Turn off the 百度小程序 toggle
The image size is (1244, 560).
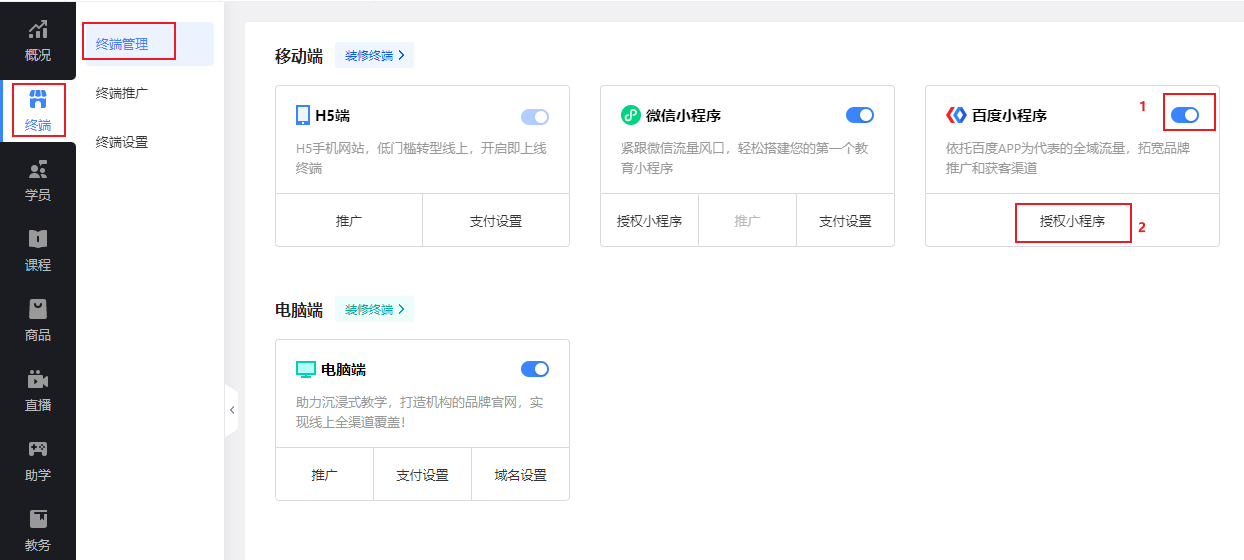pos(1184,115)
